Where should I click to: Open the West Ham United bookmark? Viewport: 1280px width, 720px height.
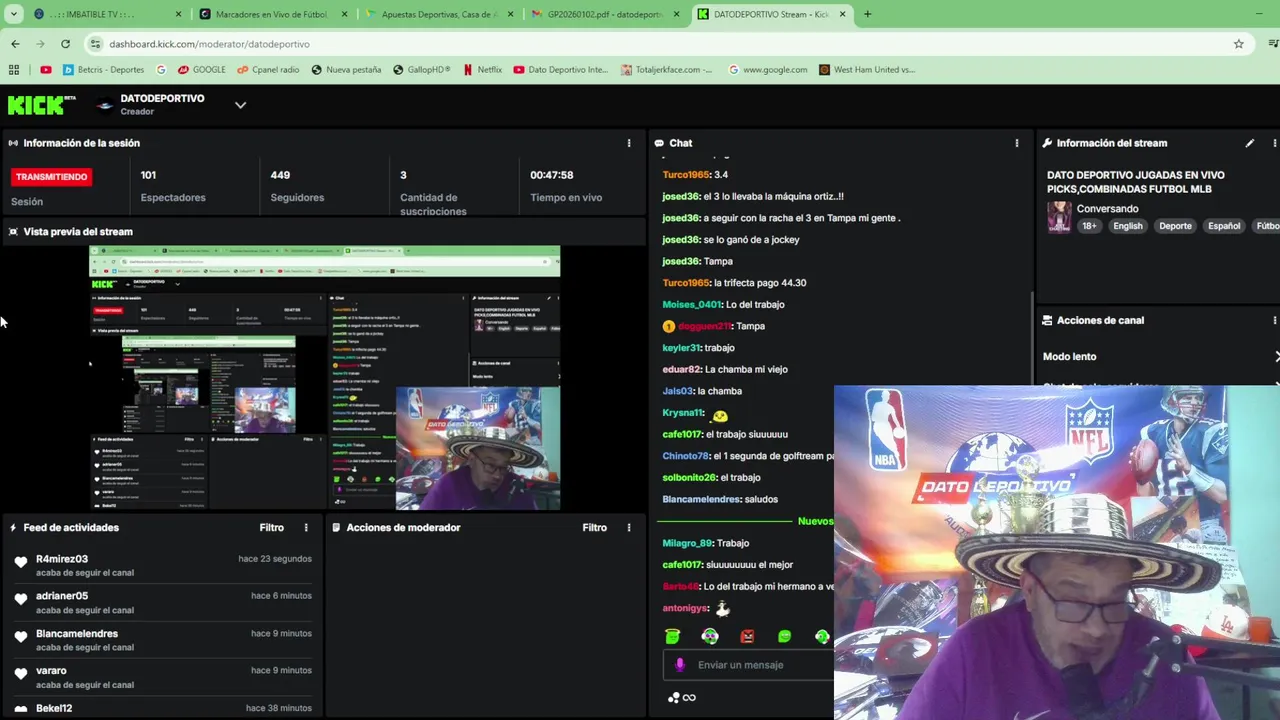(867, 70)
